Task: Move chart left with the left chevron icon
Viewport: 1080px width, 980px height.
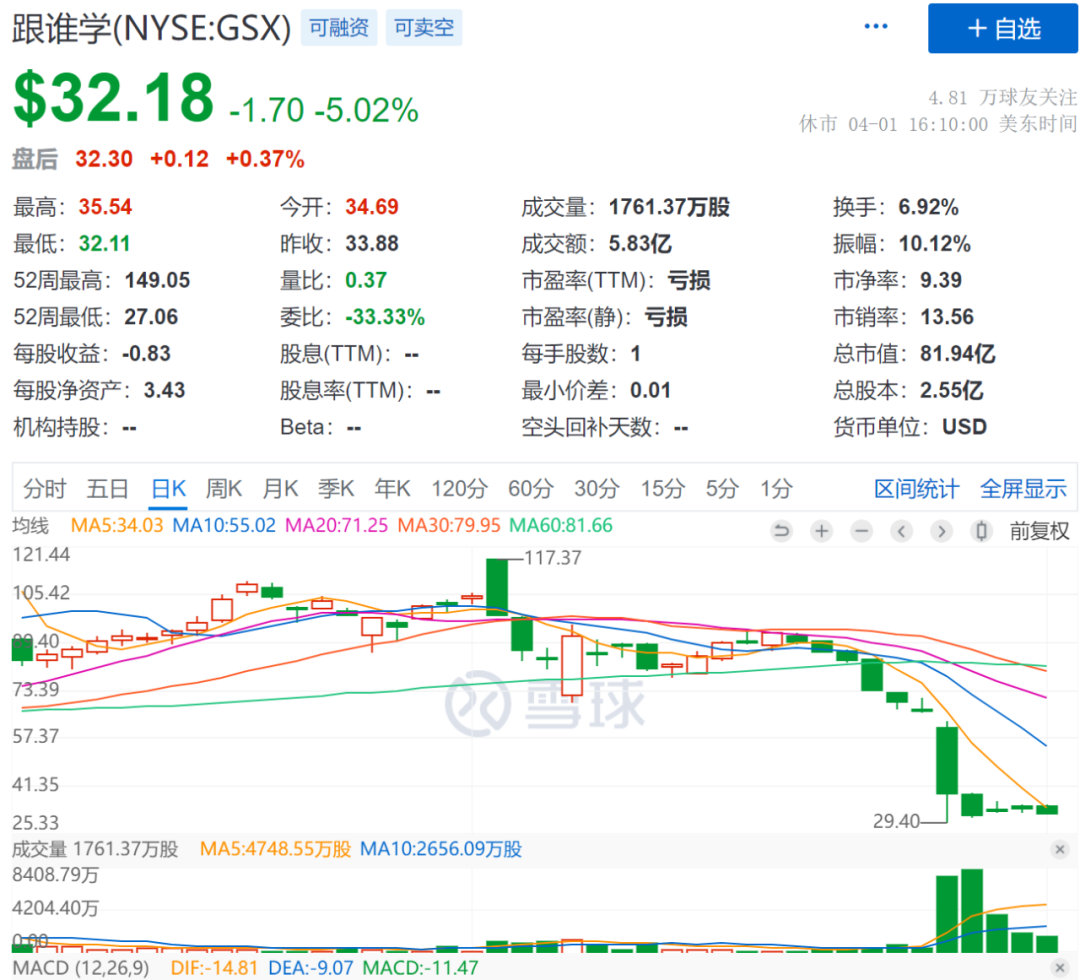Action: click(x=901, y=531)
